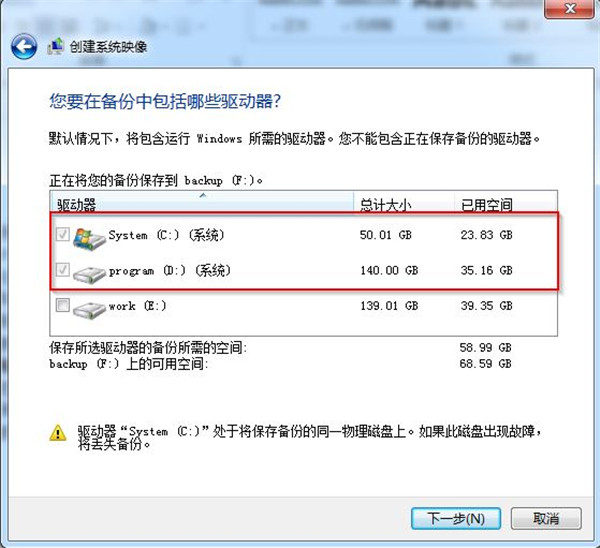Sort by the 驱动器 column header
This screenshot has height=548, width=600.
[x=202, y=204]
